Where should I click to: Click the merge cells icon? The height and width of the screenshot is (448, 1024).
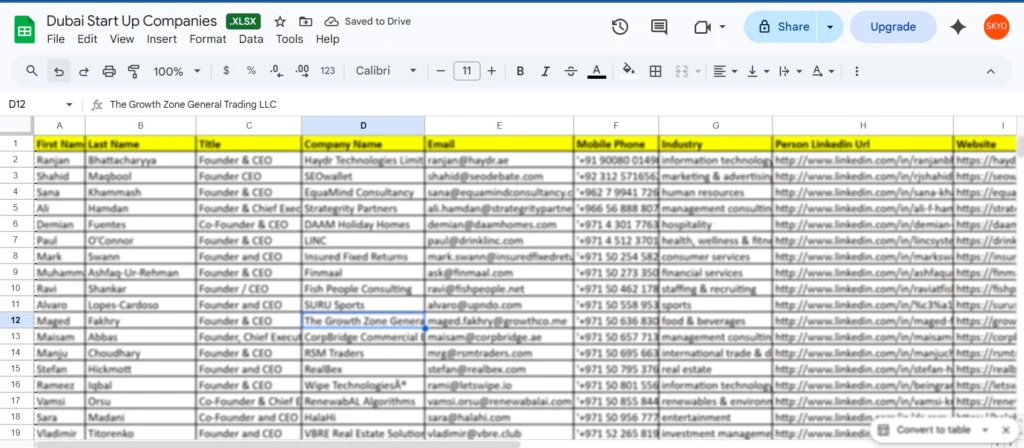click(x=682, y=71)
